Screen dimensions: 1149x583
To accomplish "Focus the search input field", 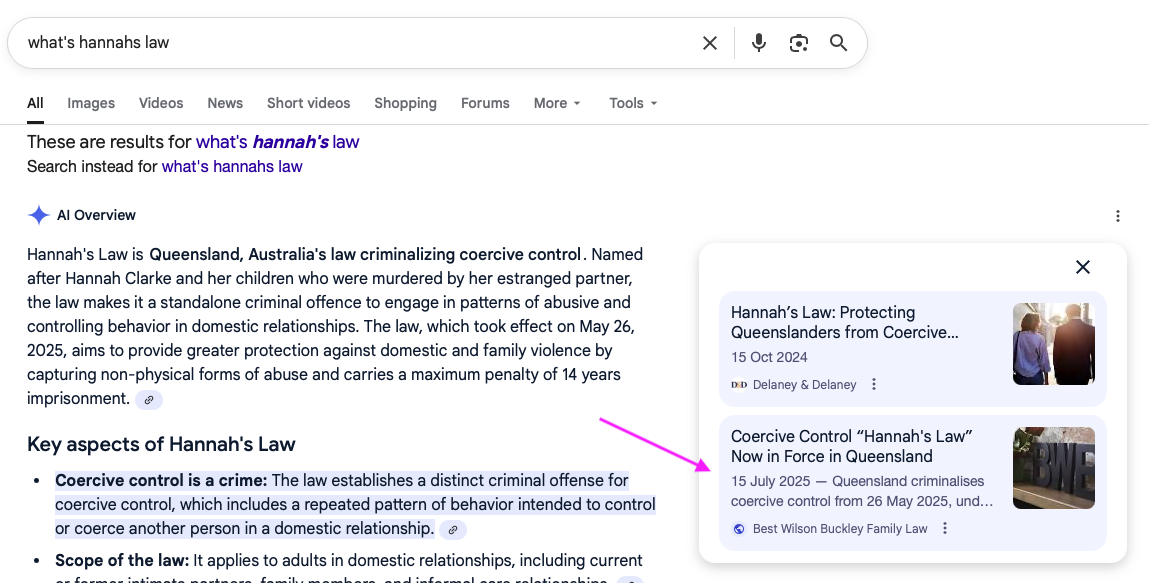I will pos(359,43).
